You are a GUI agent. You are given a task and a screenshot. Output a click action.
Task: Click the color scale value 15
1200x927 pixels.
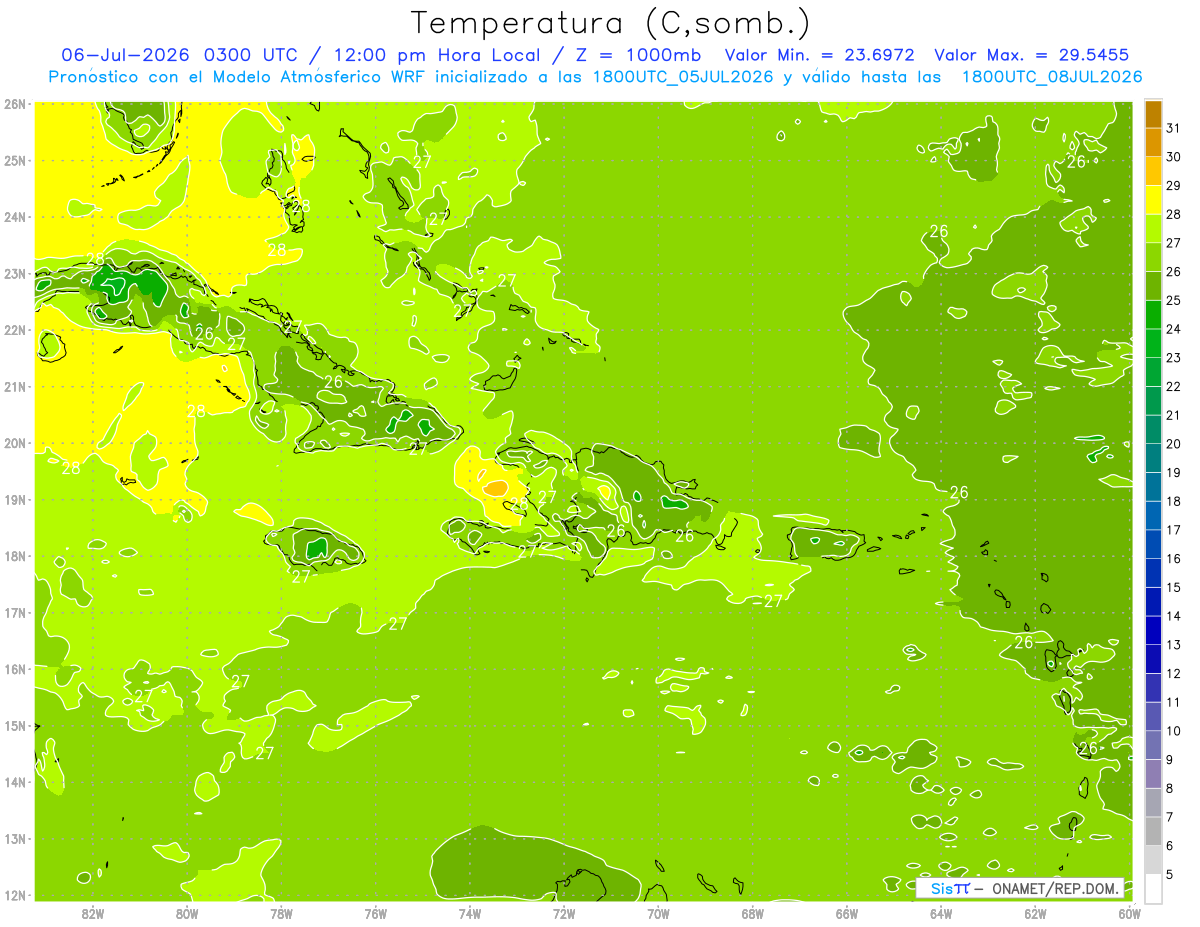click(x=1174, y=587)
